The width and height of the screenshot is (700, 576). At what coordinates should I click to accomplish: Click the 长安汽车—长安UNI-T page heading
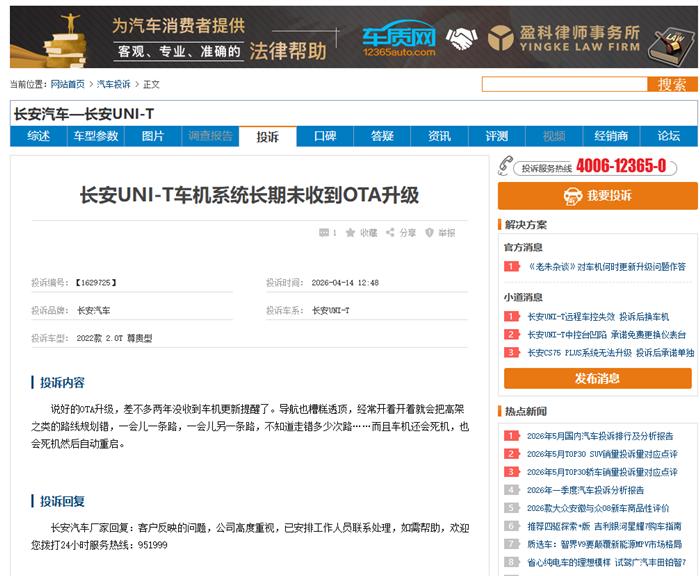[84, 114]
